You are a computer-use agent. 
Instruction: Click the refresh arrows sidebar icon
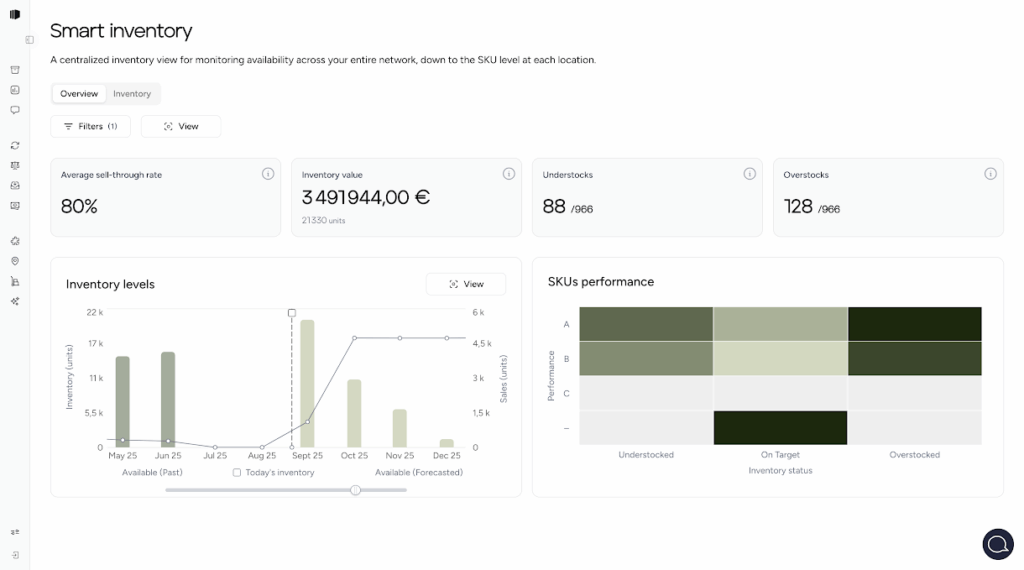pos(15,146)
